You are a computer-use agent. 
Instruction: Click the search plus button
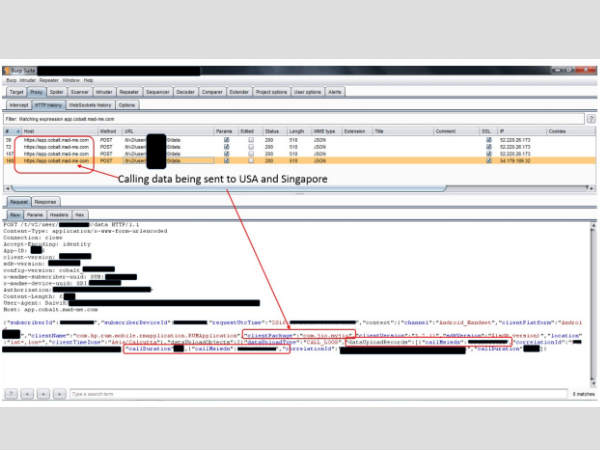click(43, 395)
